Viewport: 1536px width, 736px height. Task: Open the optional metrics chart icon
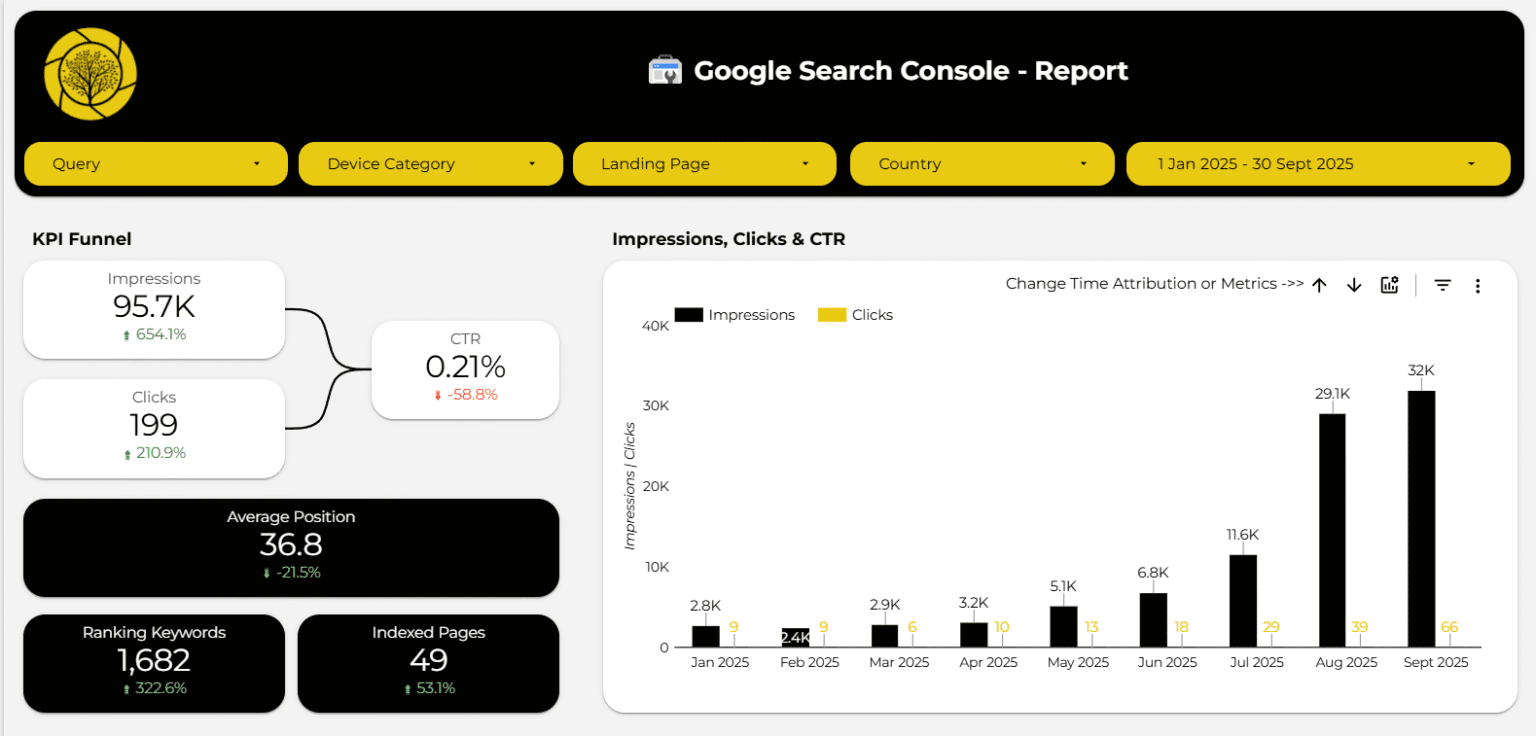(x=1389, y=285)
